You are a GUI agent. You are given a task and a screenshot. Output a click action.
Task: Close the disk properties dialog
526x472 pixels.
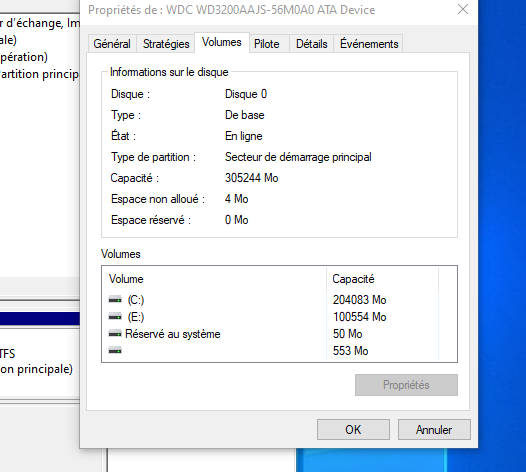pyautogui.click(x=463, y=9)
